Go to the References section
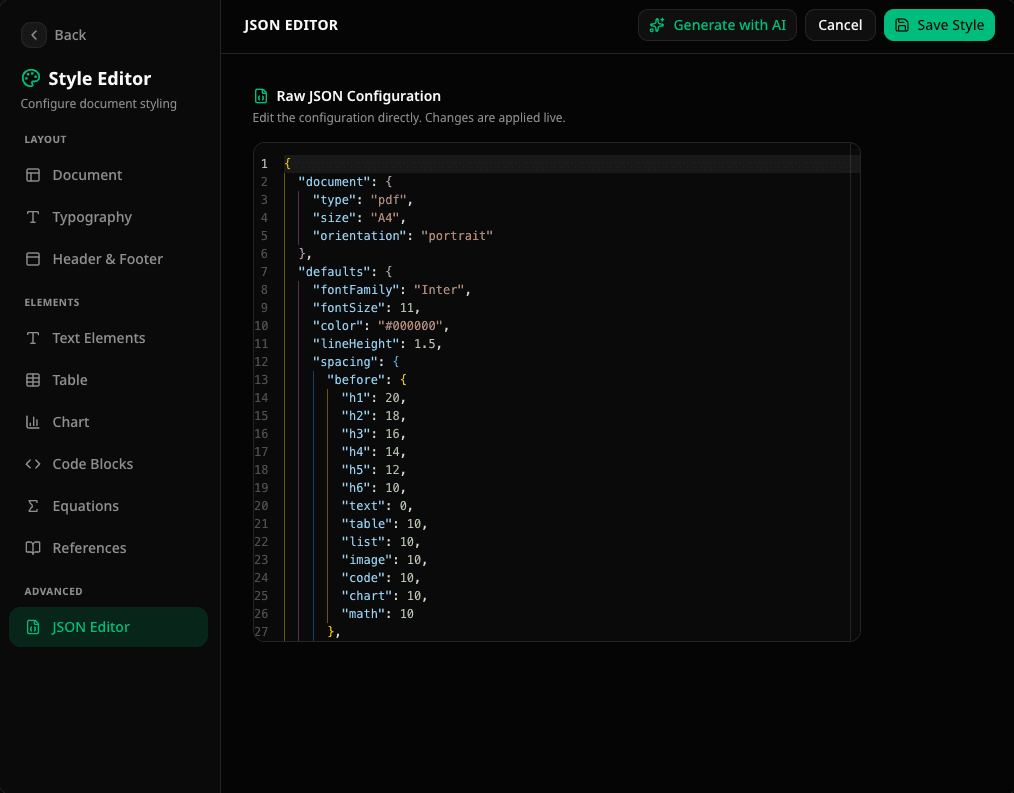This screenshot has width=1014, height=793. pos(109,549)
